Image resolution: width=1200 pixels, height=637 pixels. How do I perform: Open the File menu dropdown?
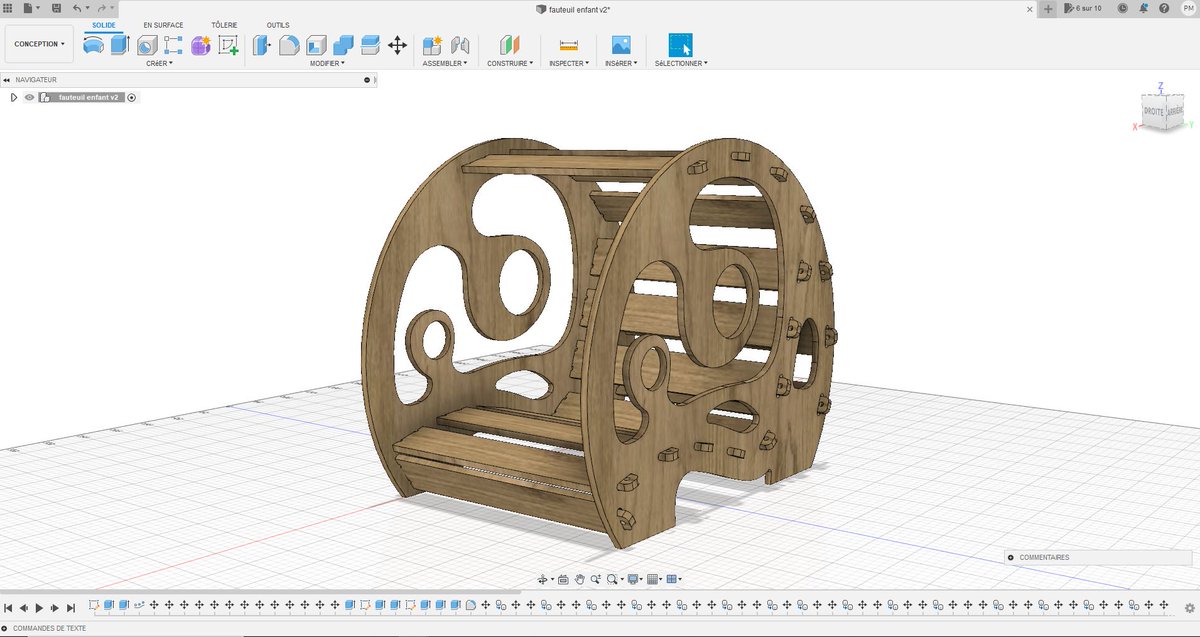point(32,8)
